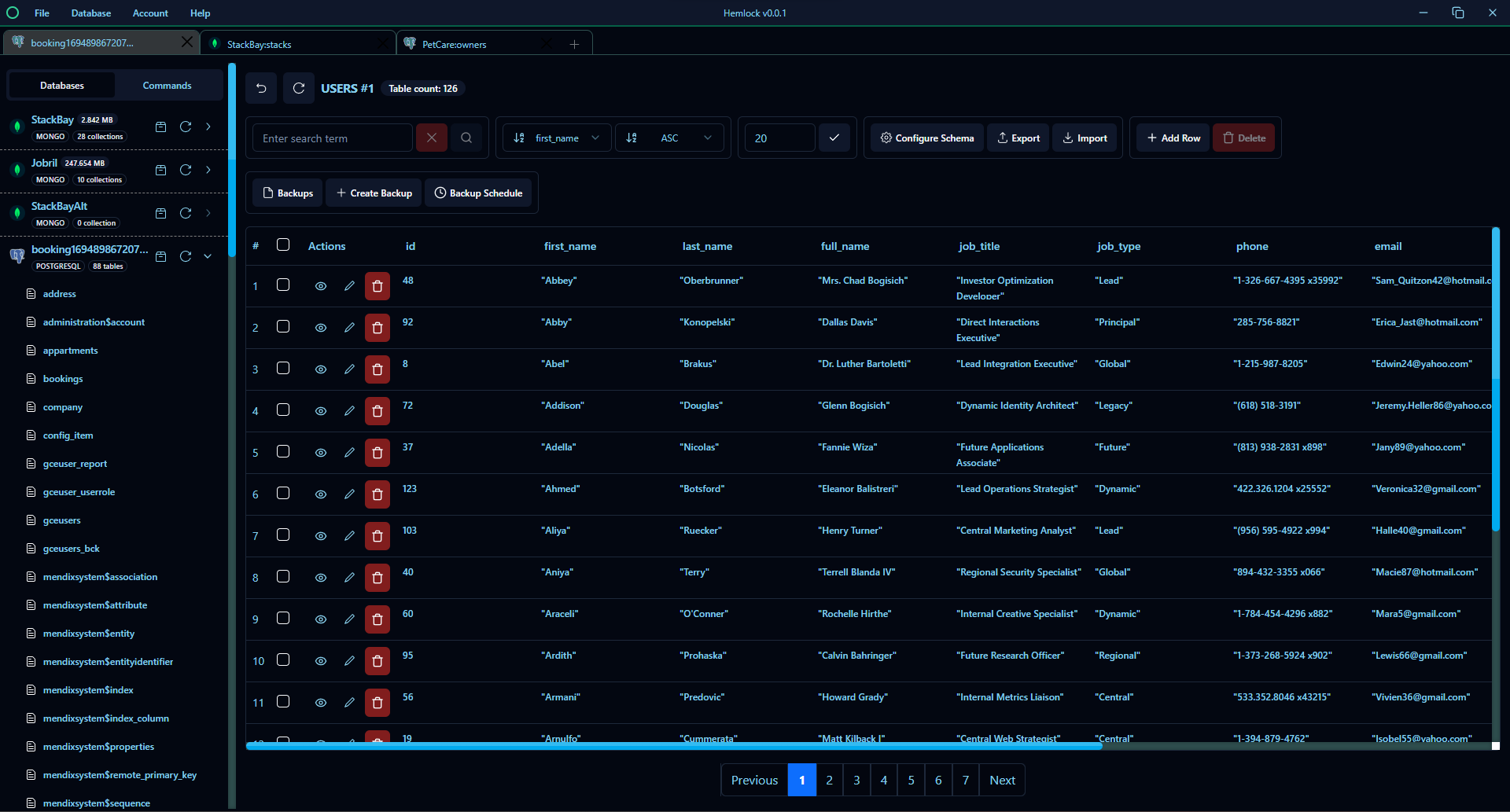Select the checkbox for row 5 Adella
The width and height of the screenshot is (1510, 812).
tap(283, 451)
